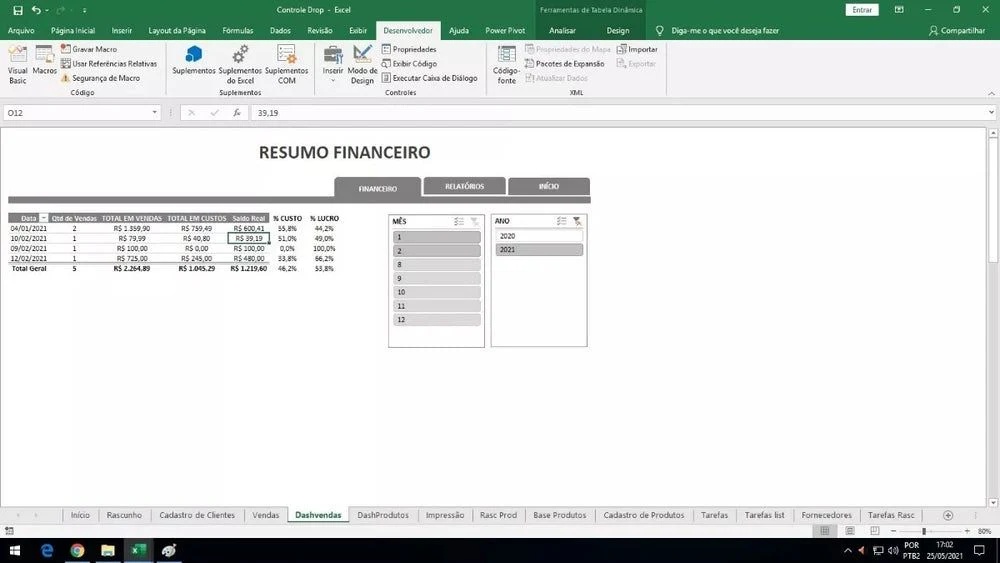Image resolution: width=1000 pixels, height=563 pixels.
Task: Expand the formula bar
Action: tap(991, 112)
